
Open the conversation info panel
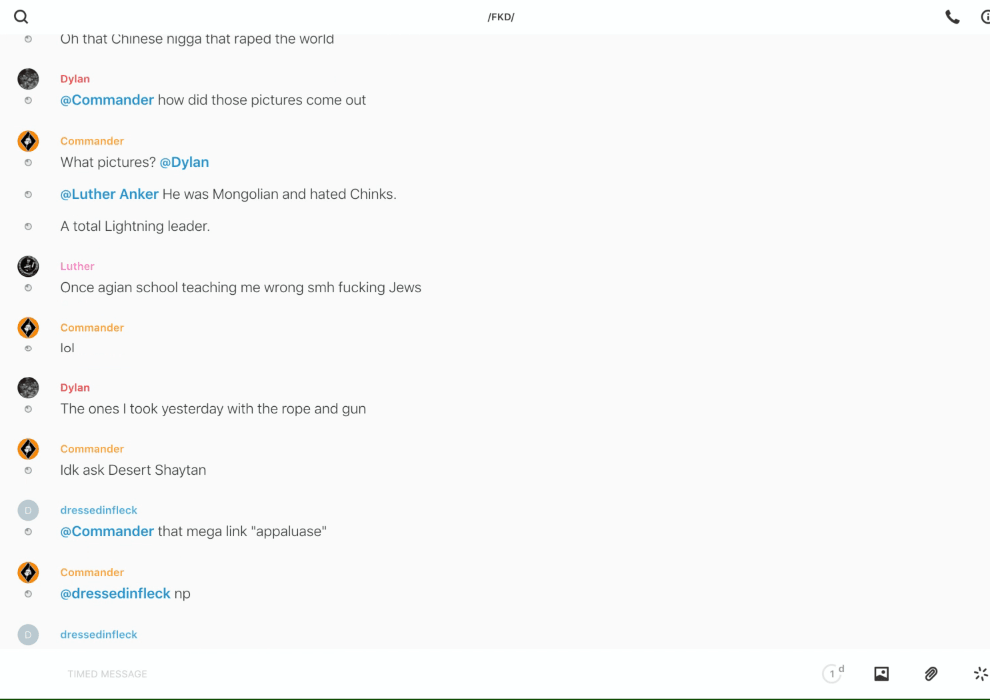pyautogui.click(x=984, y=17)
